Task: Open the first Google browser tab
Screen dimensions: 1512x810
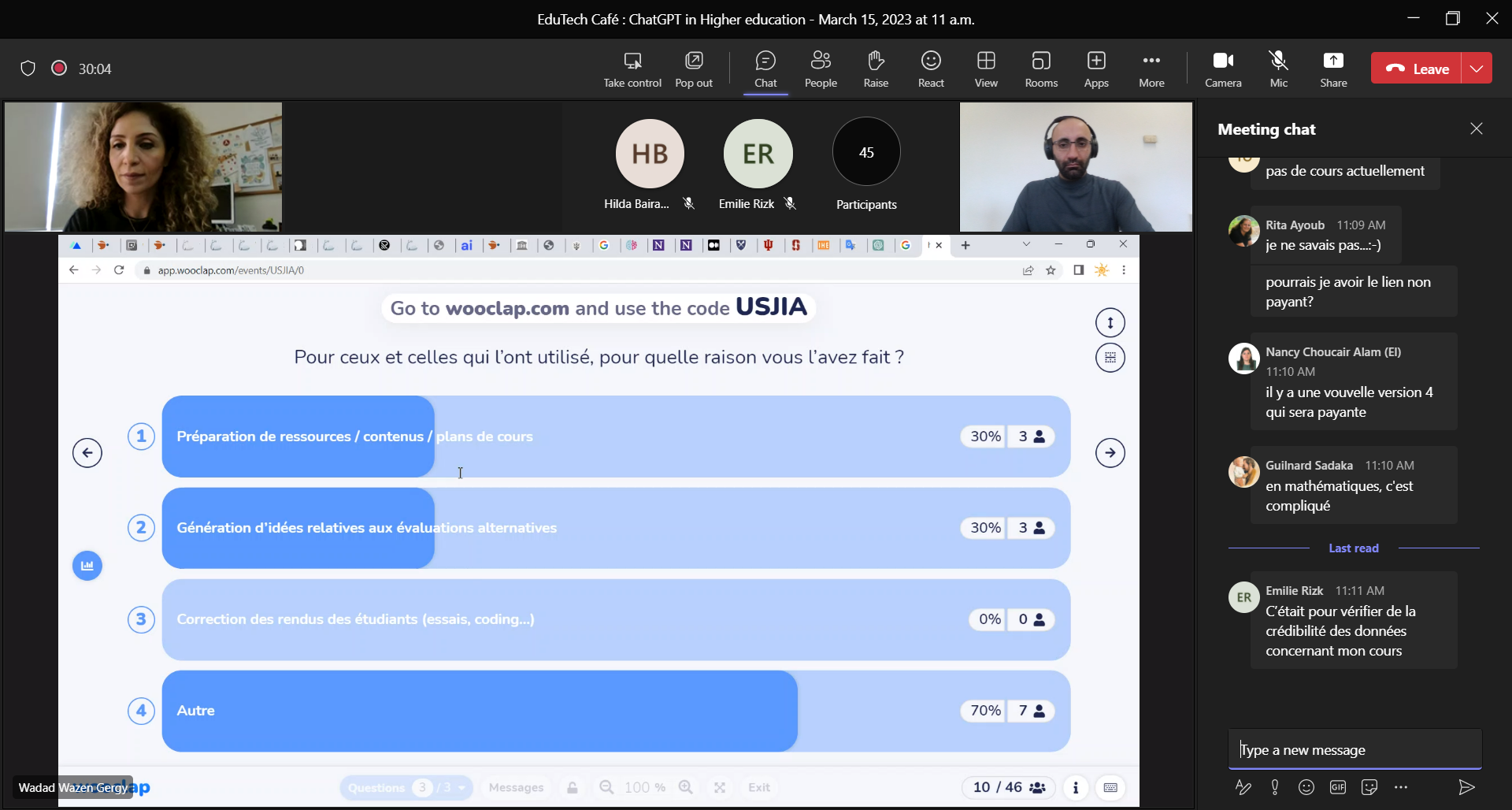Action: click(604, 245)
